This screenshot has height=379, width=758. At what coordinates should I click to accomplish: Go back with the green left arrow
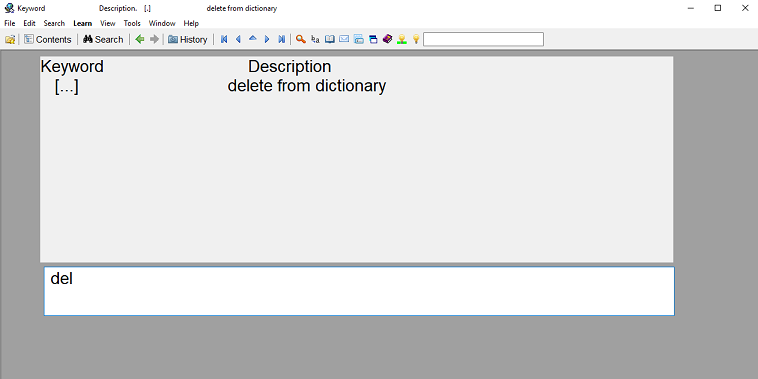coord(140,40)
